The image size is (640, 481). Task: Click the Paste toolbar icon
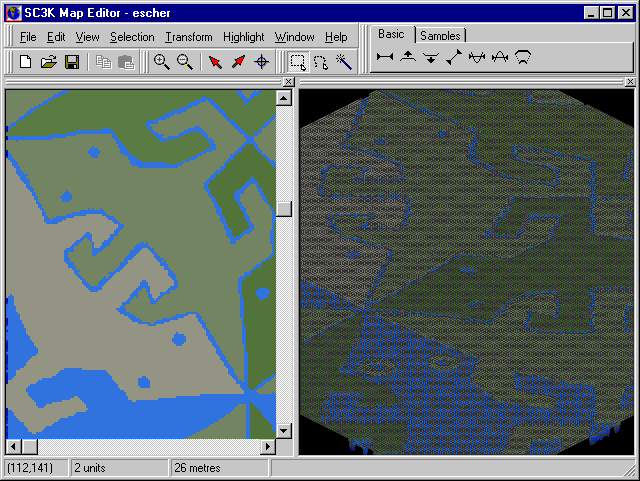126,62
